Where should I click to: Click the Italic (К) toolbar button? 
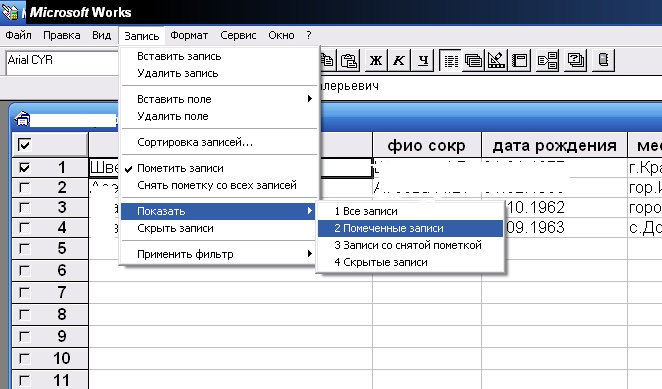click(x=399, y=60)
